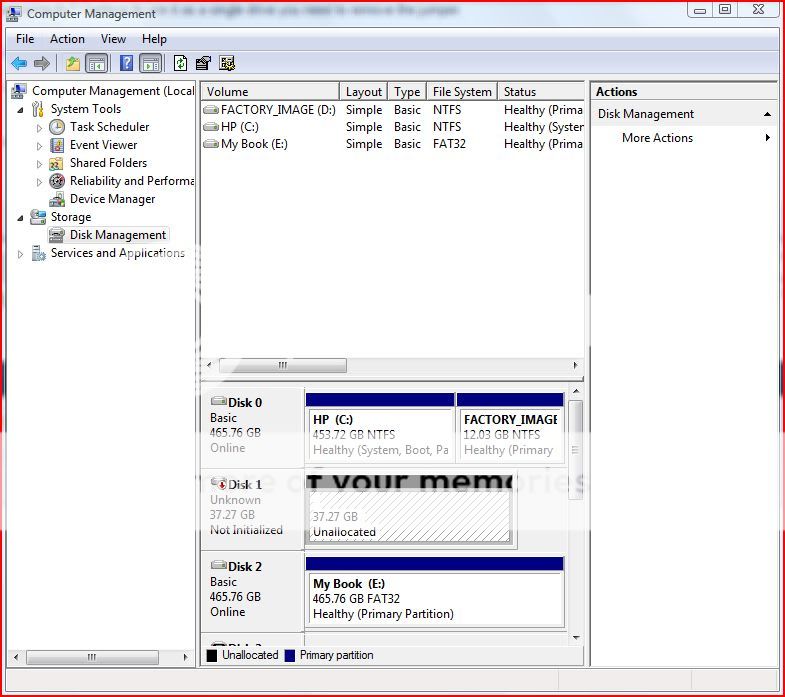This screenshot has height=697, width=785.
Task: Sort by the Status column header
Action: pyautogui.click(x=541, y=92)
